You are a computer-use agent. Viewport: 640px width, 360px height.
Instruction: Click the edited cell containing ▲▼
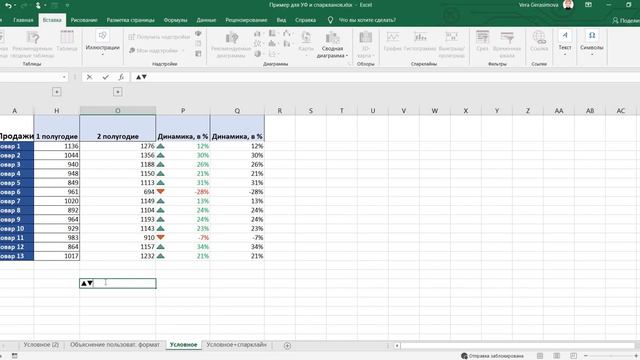click(118, 283)
